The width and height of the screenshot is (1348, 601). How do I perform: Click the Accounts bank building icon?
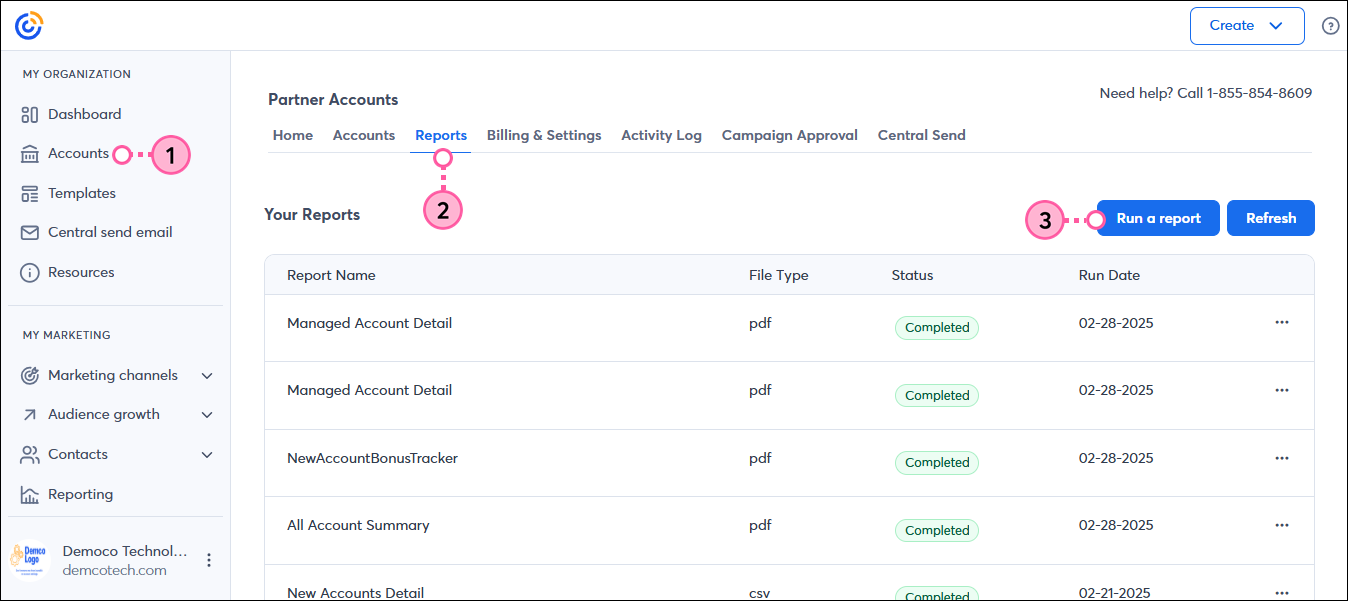click(30, 154)
